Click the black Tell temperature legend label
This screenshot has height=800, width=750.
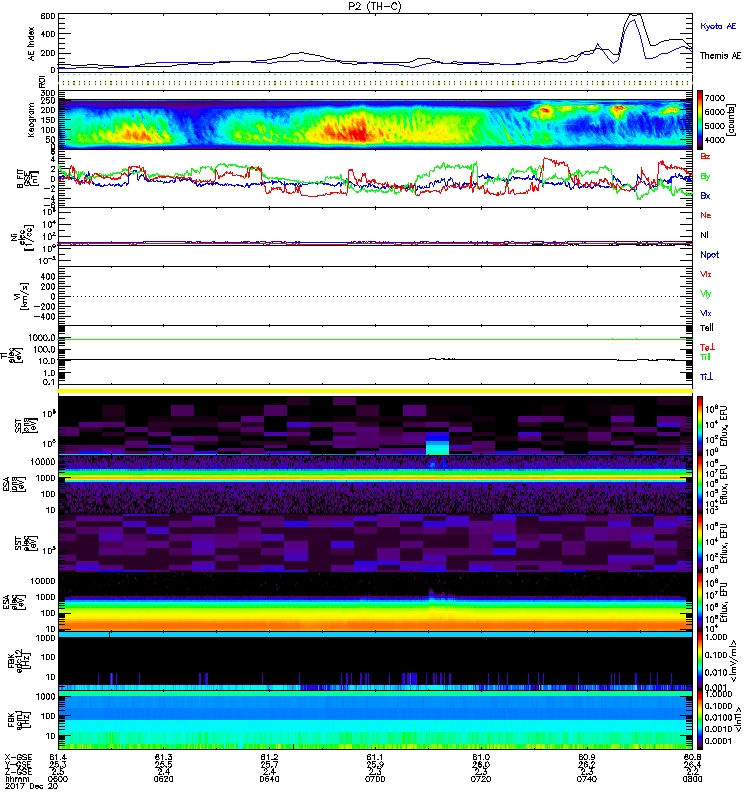(707, 328)
